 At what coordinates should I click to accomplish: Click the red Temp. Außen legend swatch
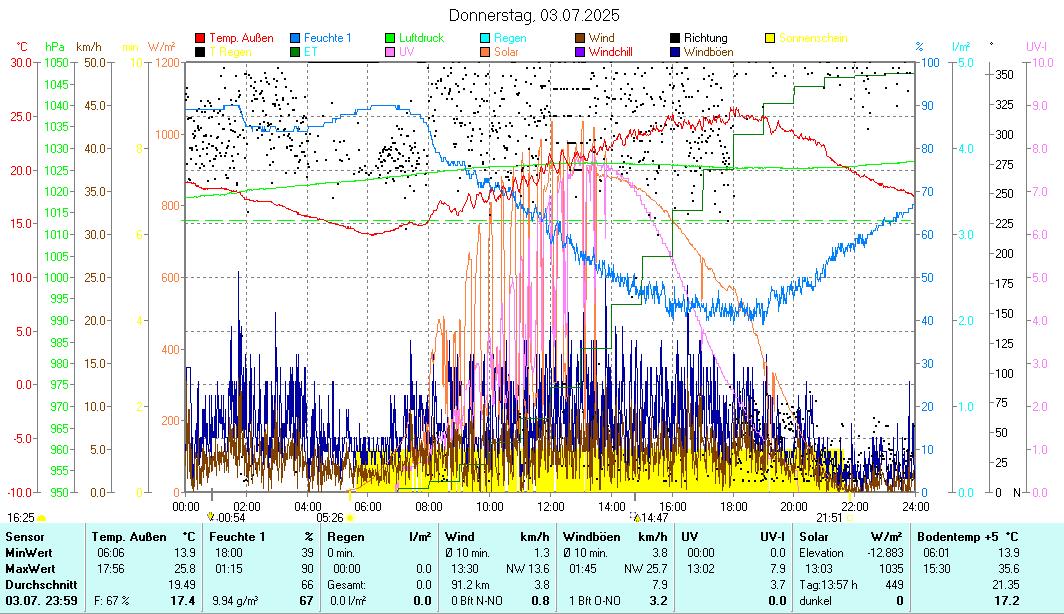coord(200,38)
